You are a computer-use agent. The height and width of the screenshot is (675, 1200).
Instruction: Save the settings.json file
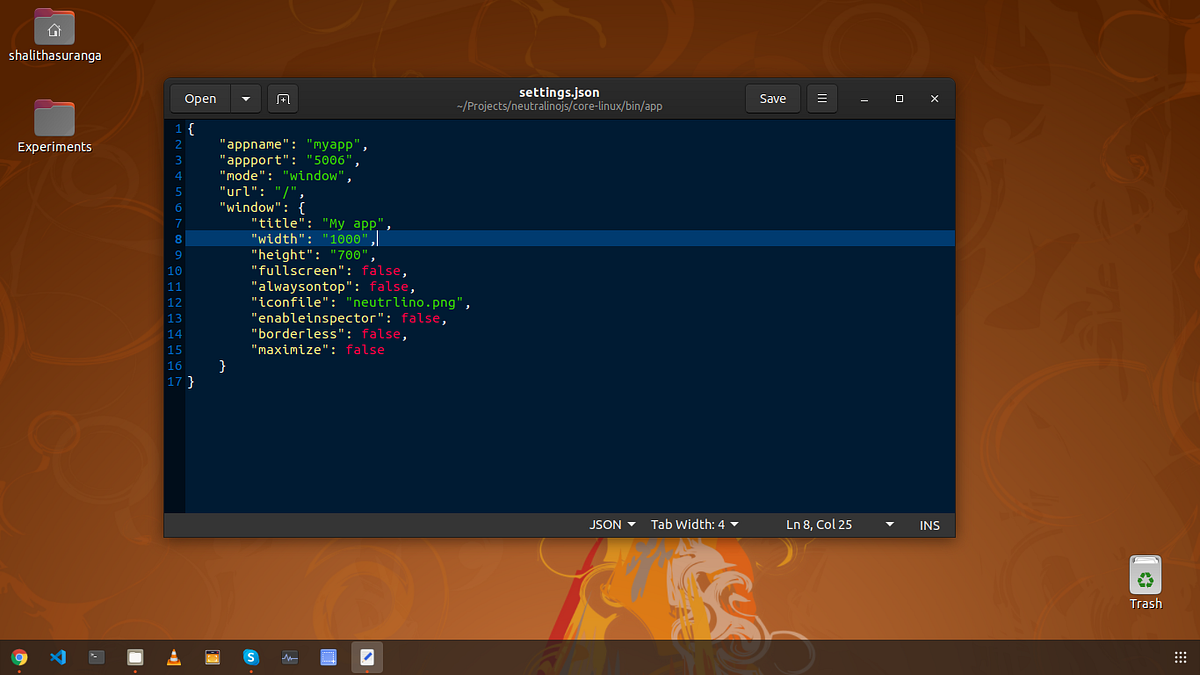click(772, 98)
